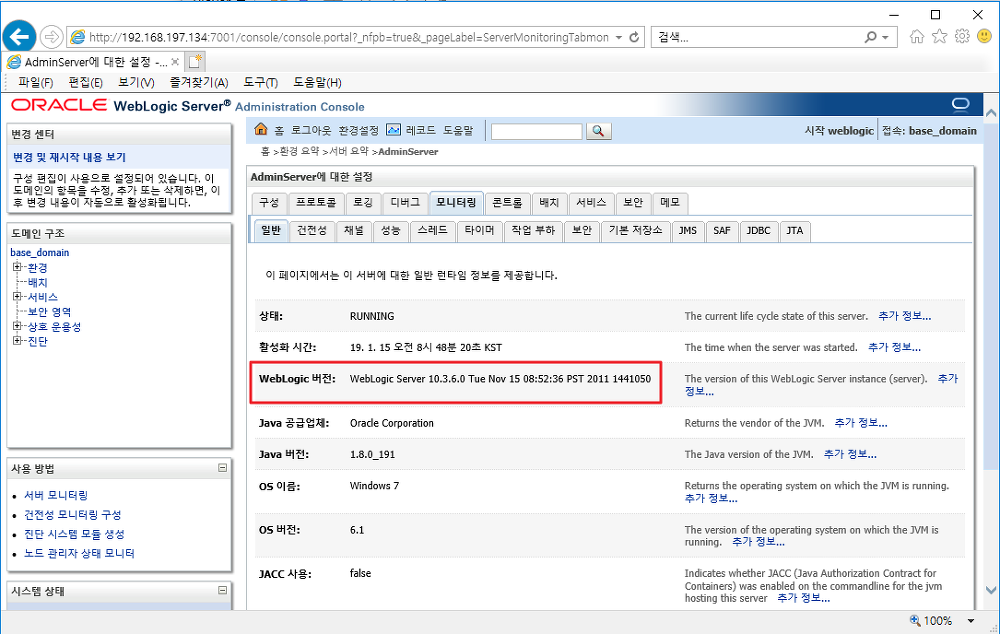Click 서버 요약 breadcrumb link
Screen dimensions: 1000x634
(x=349, y=152)
